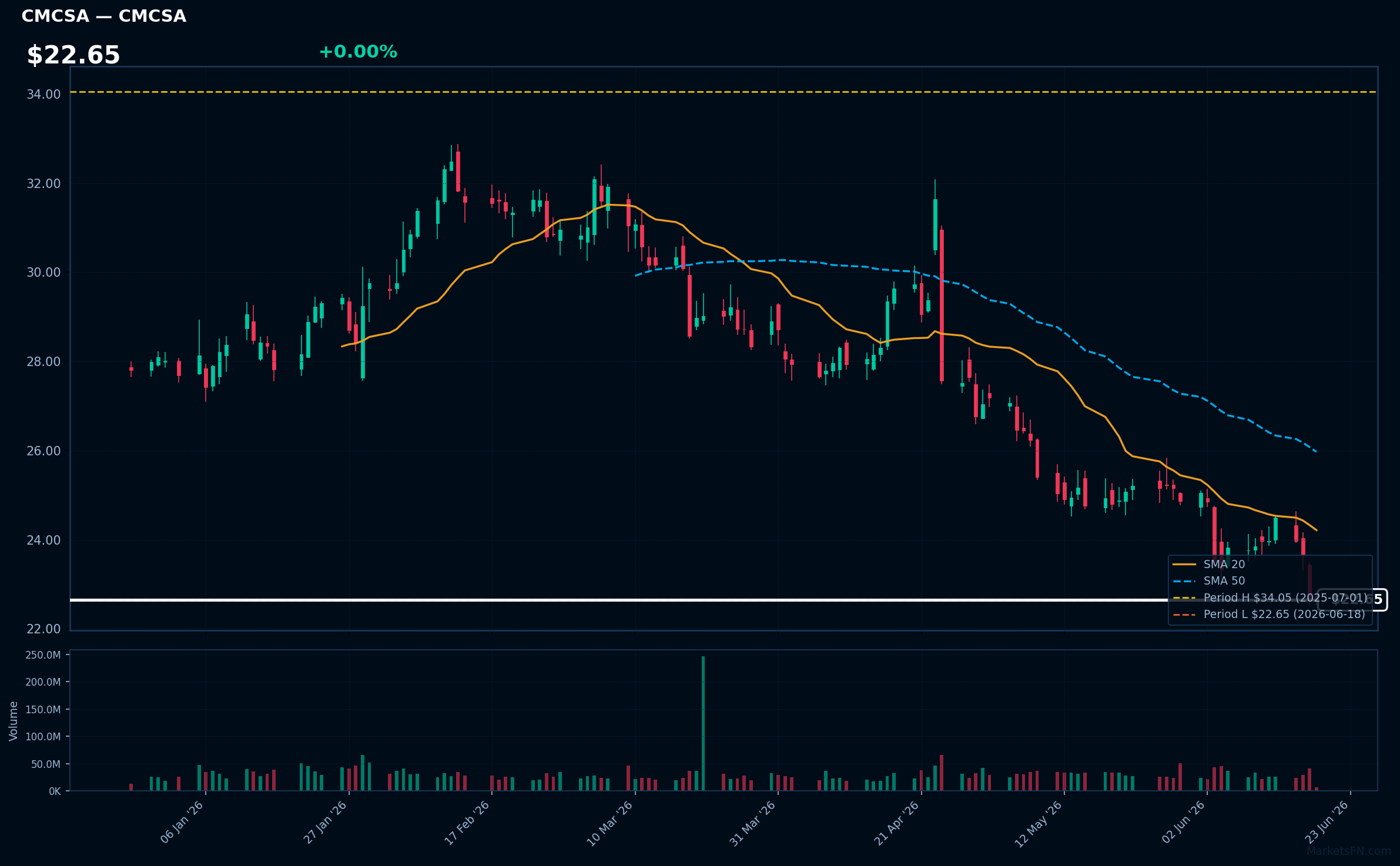Click the 150.0M volume axis label
1400x866 pixels.
(x=43, y=709)
